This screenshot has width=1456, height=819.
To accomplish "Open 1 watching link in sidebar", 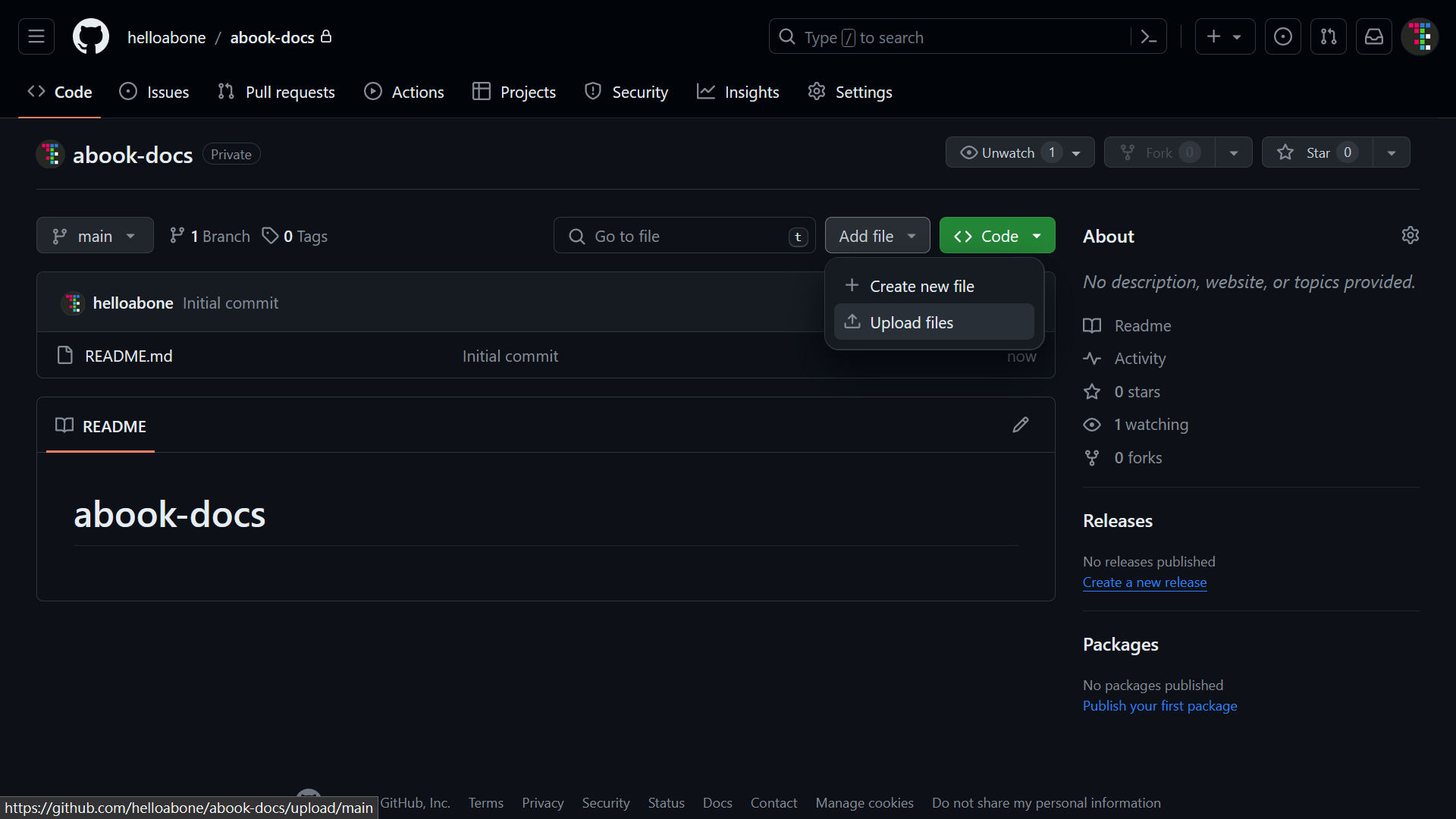I will [1135, 424].
